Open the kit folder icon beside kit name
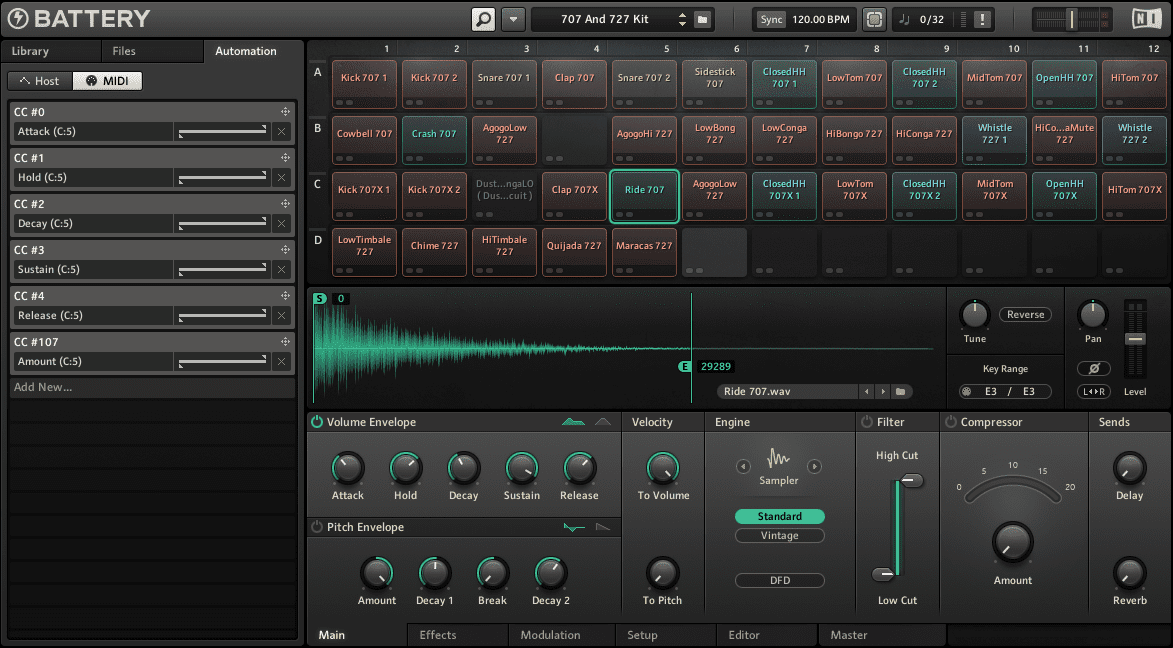This screenshot has width=1173, height=648. pos(702,19)
